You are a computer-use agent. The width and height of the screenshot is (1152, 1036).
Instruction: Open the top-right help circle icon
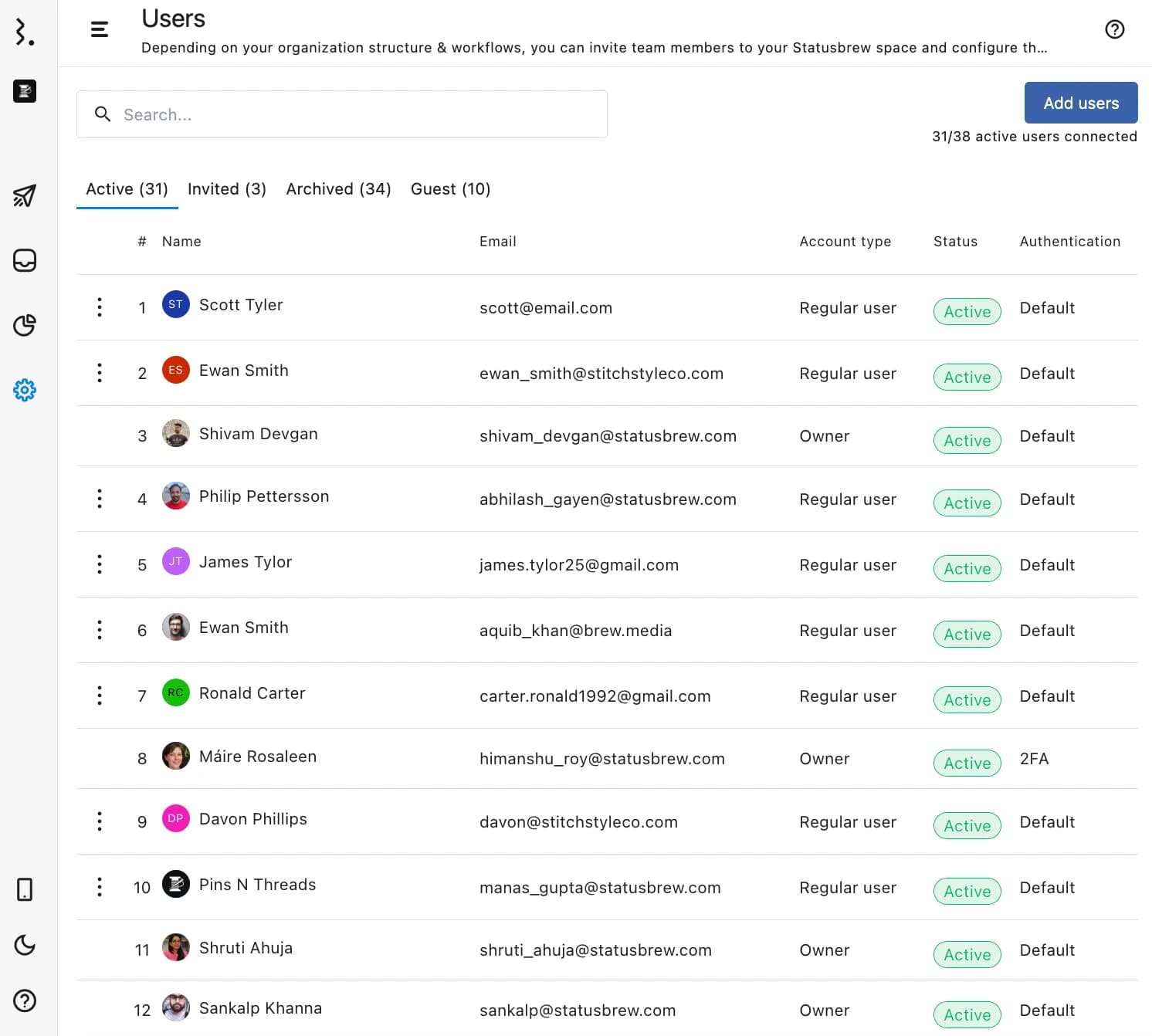[x=1114, y=29]
